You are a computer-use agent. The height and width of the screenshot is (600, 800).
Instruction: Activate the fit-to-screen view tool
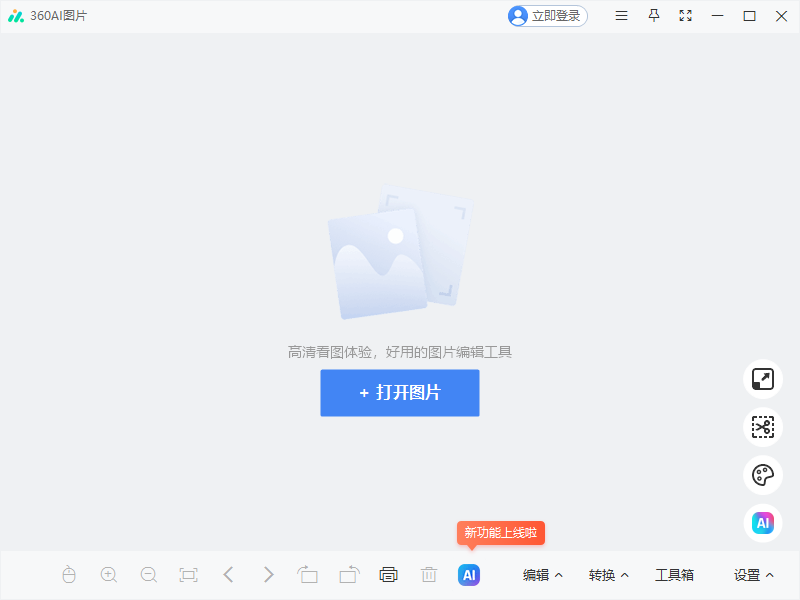tap(188, 574)
